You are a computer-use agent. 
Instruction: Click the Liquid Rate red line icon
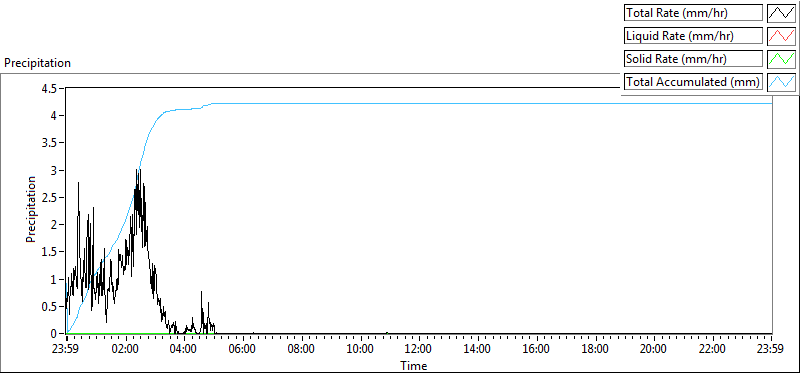point(781,36)
